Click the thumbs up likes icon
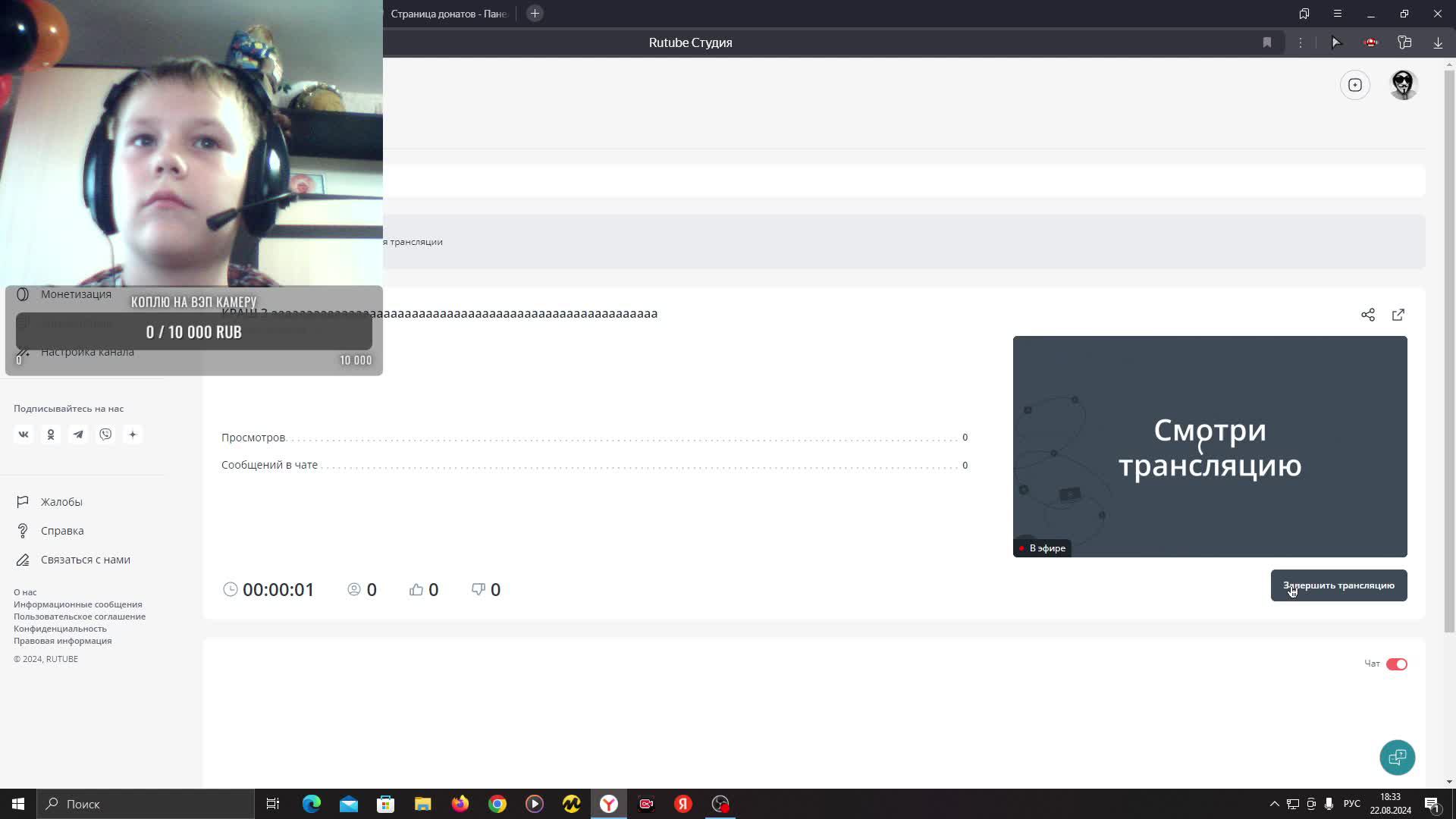 coord(416,589)
